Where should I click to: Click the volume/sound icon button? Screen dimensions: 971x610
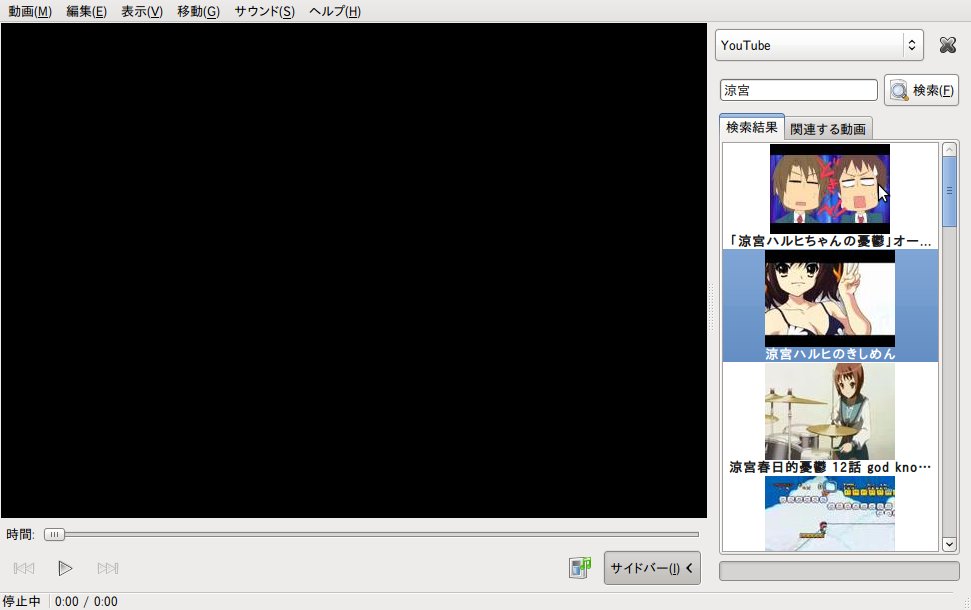coord(580,567)
